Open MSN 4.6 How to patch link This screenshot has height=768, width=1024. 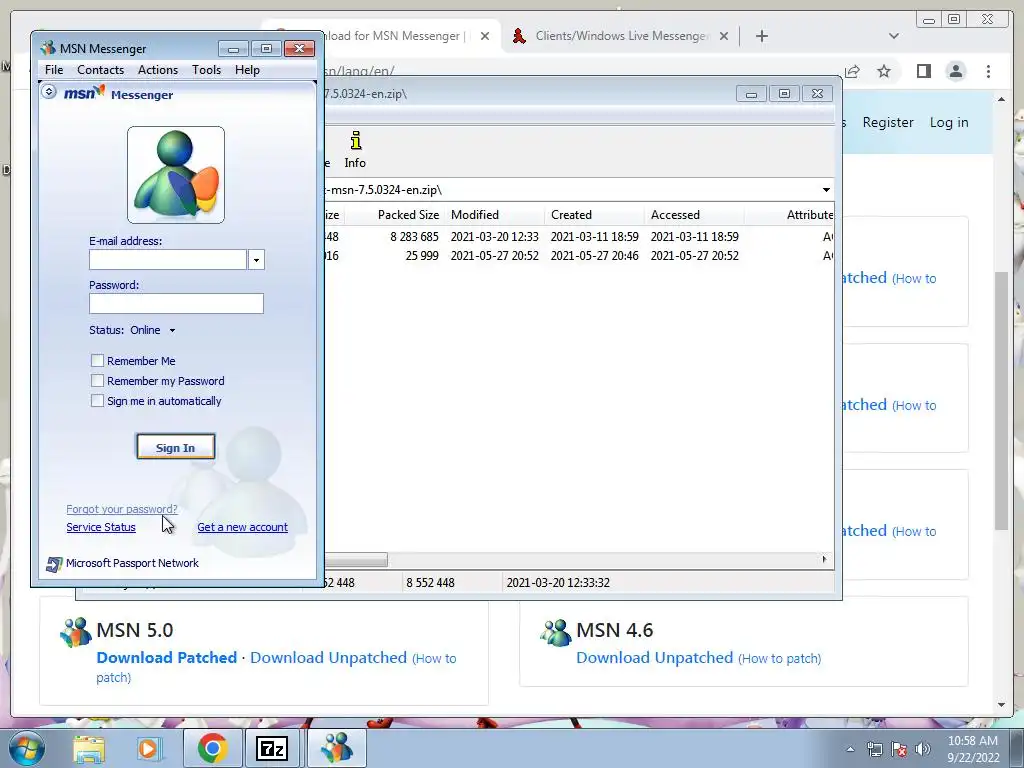click(780, 658)
